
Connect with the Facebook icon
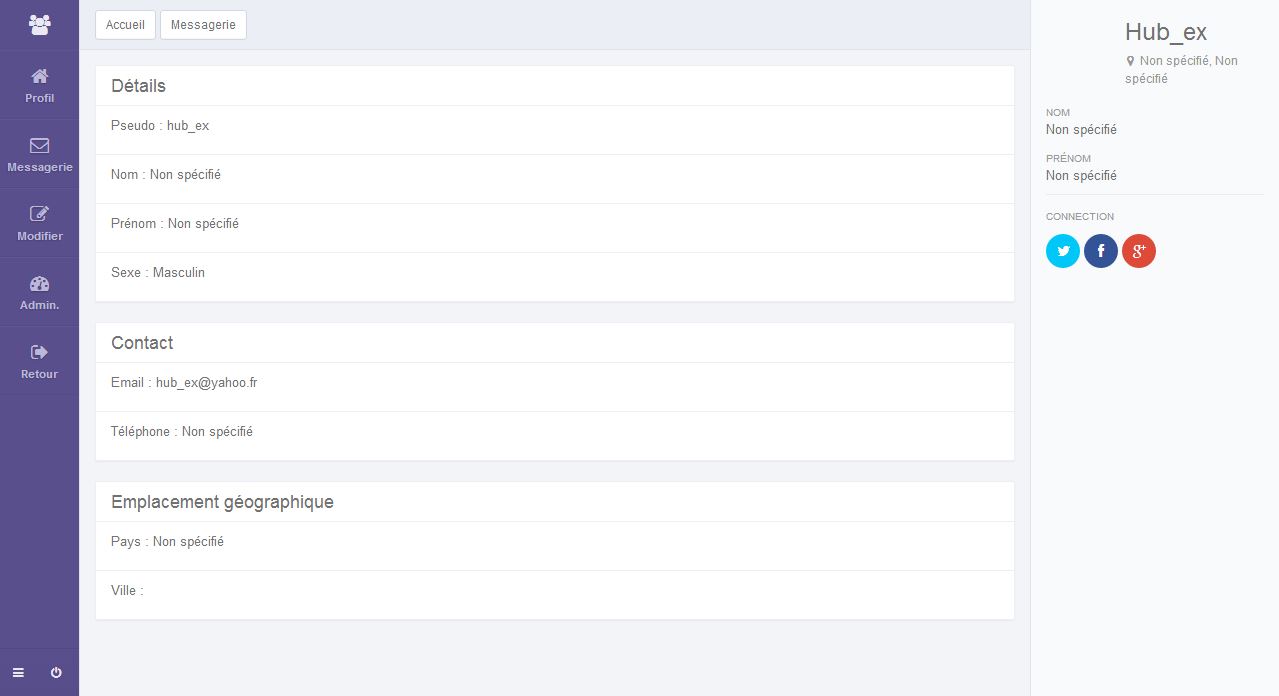point(1101,251)
